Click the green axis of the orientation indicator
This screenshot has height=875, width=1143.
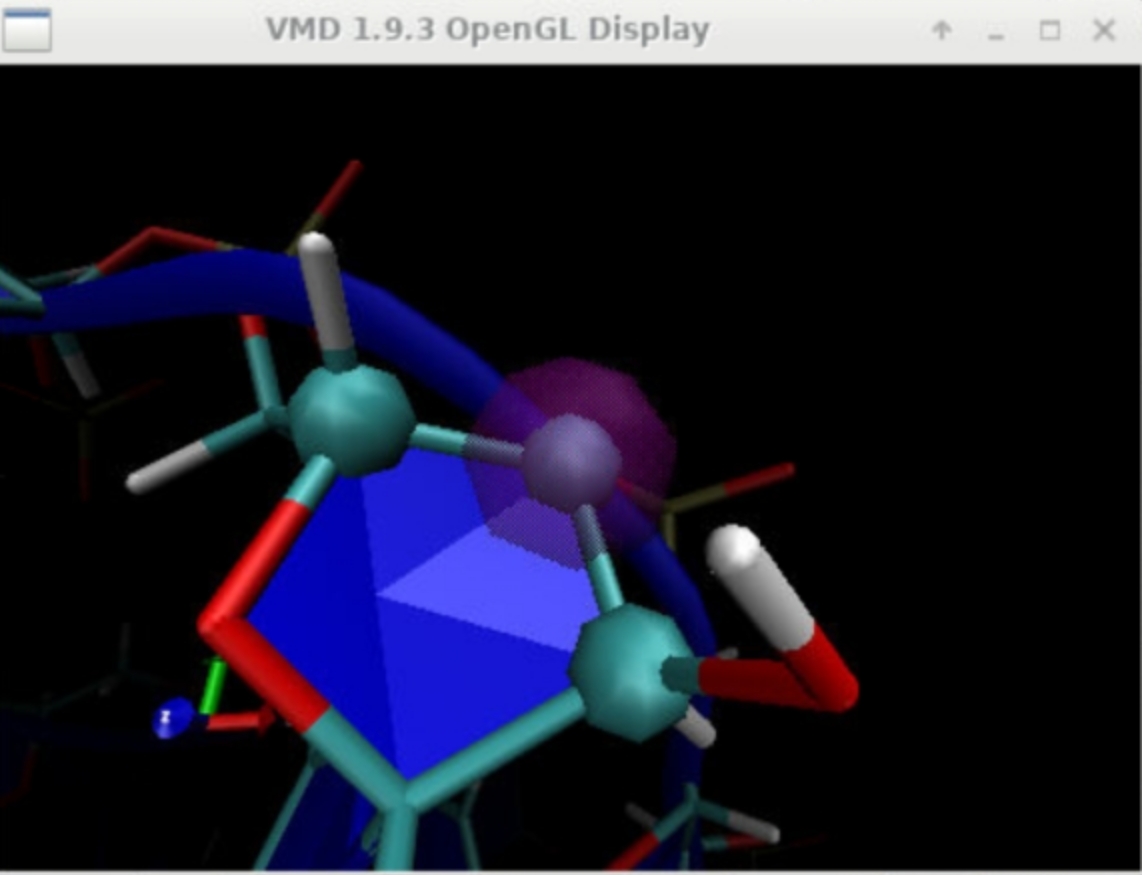pos(210,688)
